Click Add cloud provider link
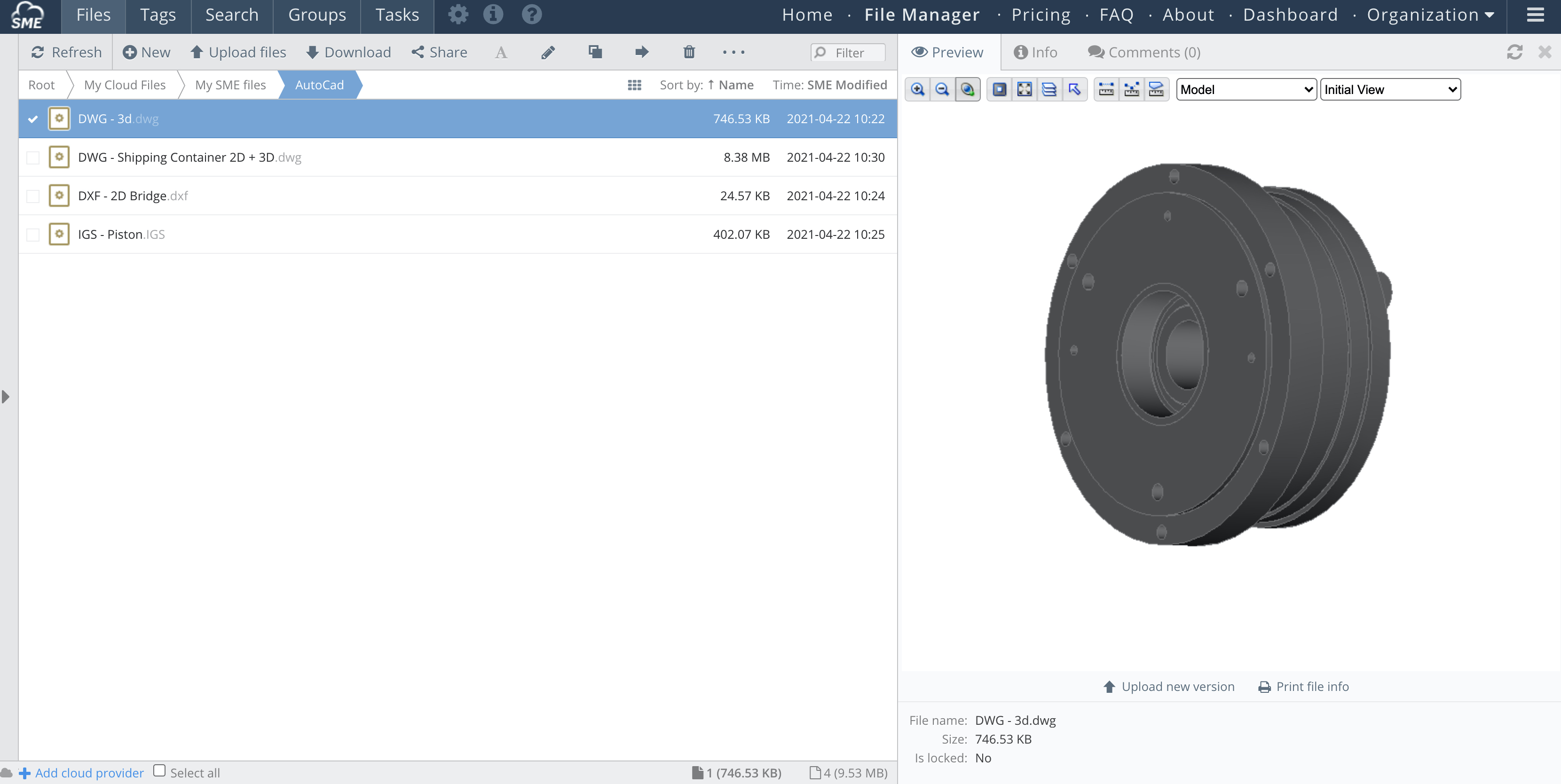Image resolution: width=1561 pixels, height=784 pixels. pyautogui.click(x=89, y=773)
